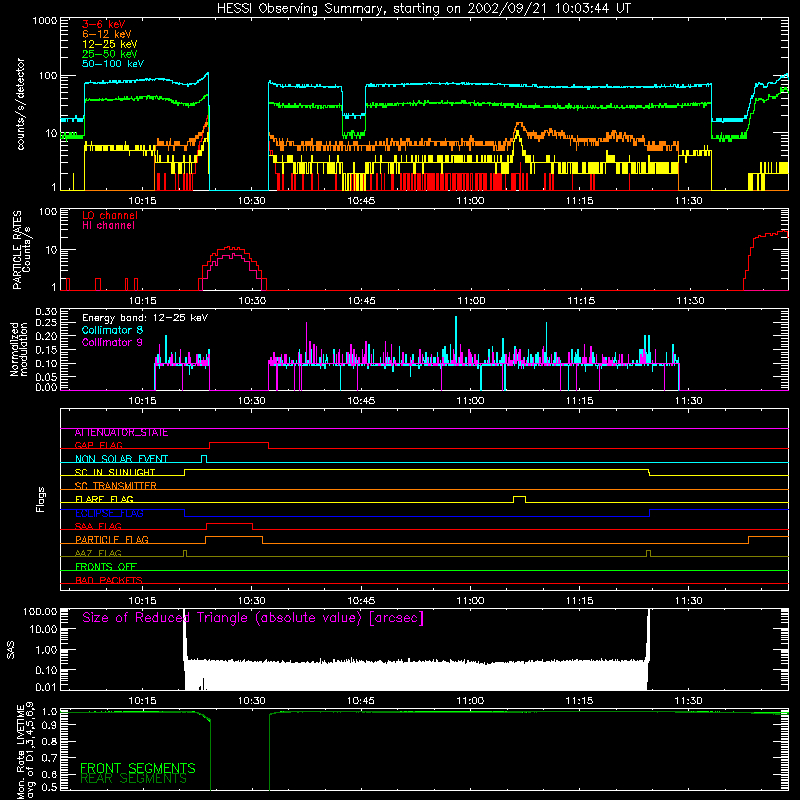Select the Collimator 8 legend label
The image size is (800, 800).
pos(112,330)
